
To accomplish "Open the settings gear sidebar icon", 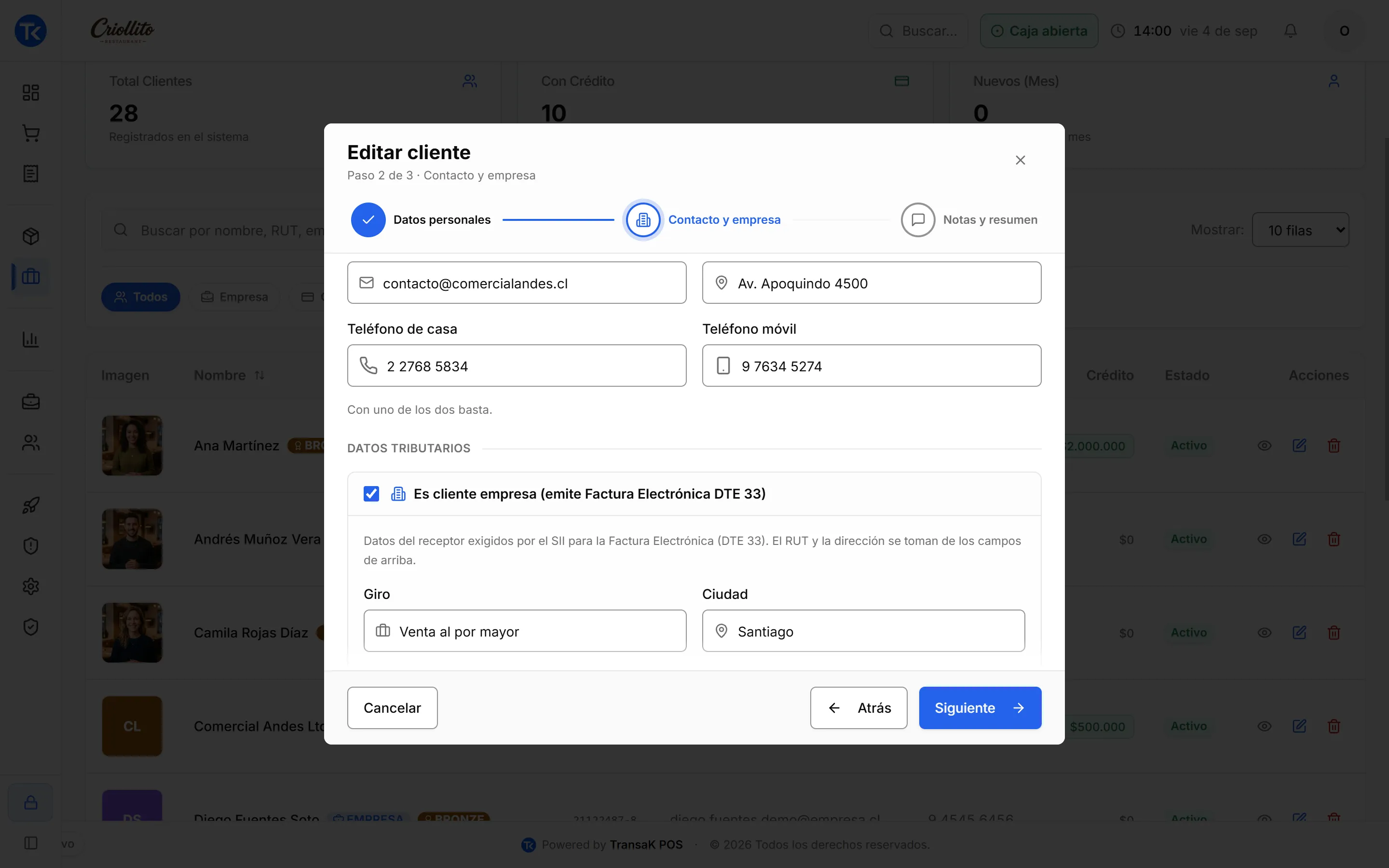I will 30,586.
